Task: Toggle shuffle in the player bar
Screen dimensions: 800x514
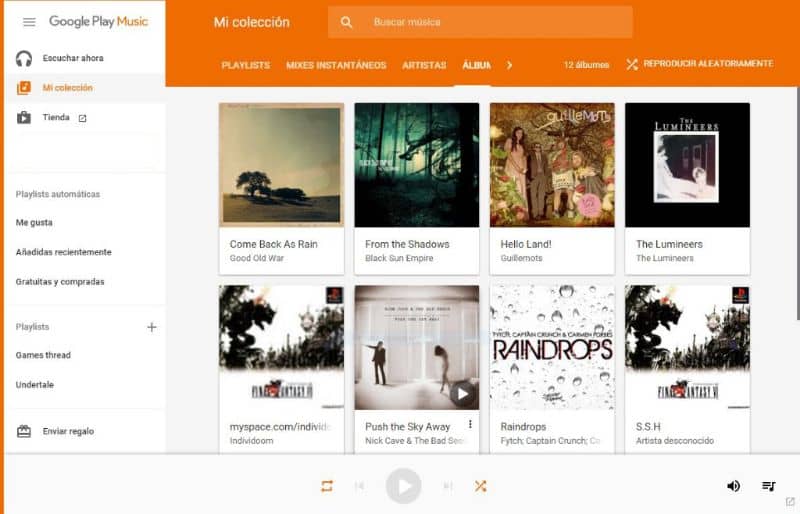Action: pos(480,486)
